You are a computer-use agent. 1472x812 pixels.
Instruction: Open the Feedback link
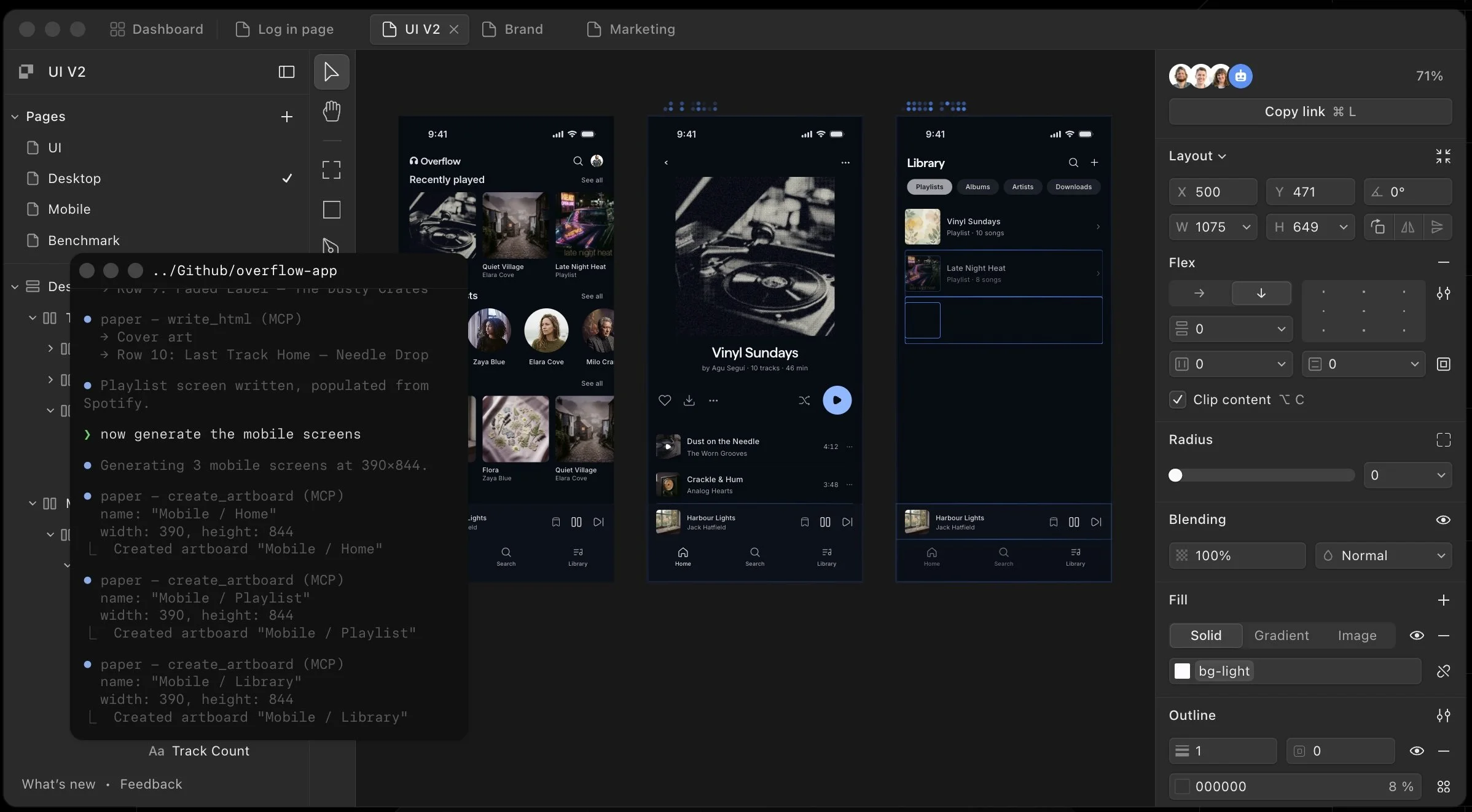pyautogui.click(x=151, y=784)
